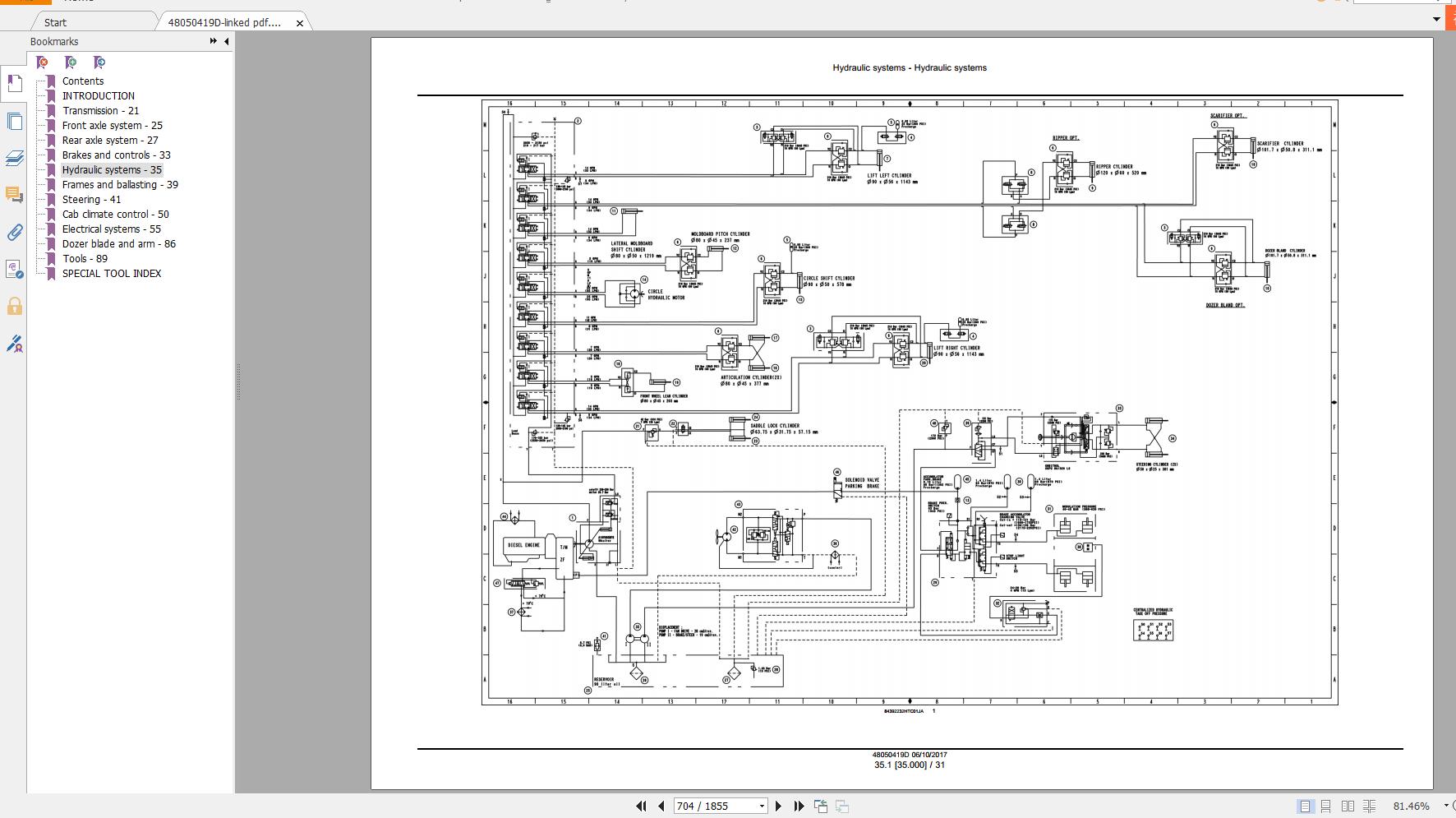Viewport: 1456px width, 818px height.
Task: Open the page number dropdown list
Action: pos(762,806)
